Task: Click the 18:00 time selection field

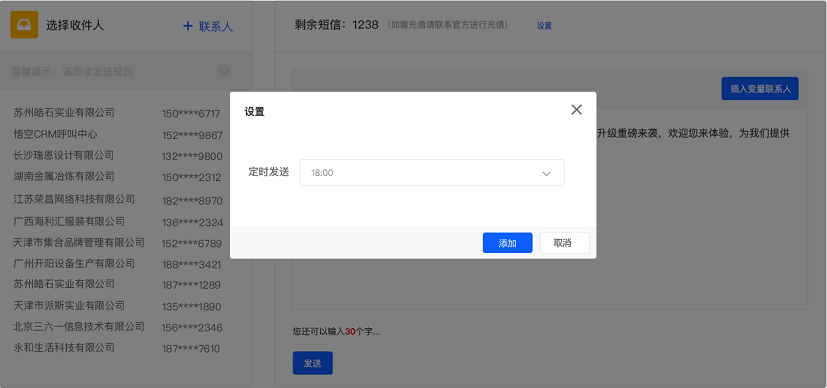Action: tap(432, 173)
